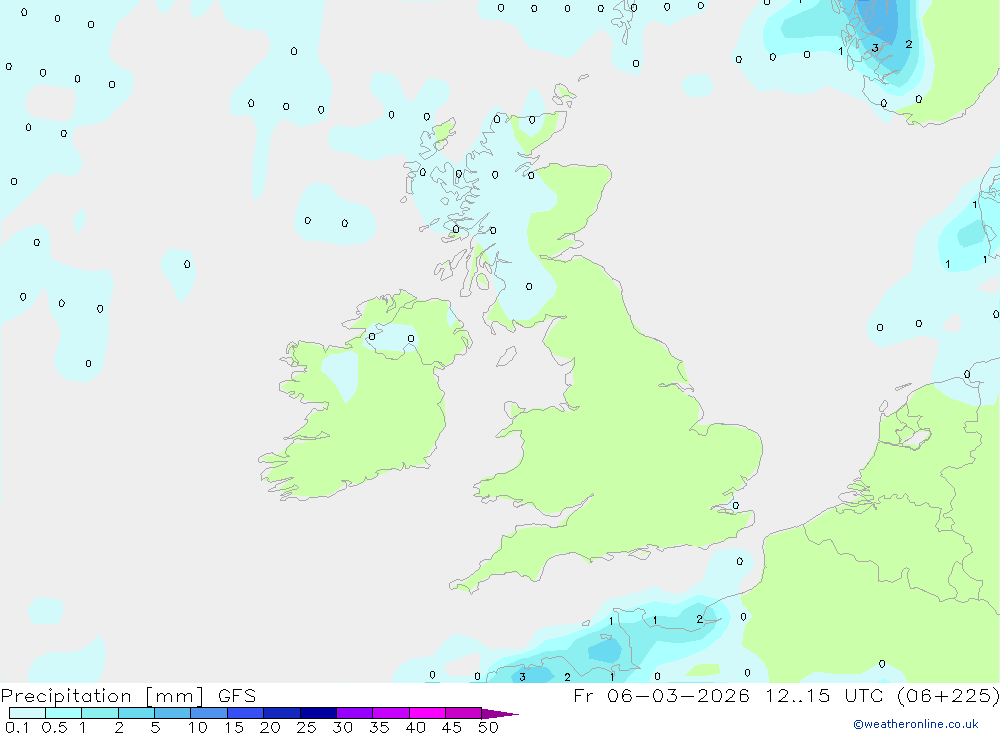This screenshot has height=733, width=1000.
Task: Click the '0.1' legend scale label
Action: click(x=17, y=727)
